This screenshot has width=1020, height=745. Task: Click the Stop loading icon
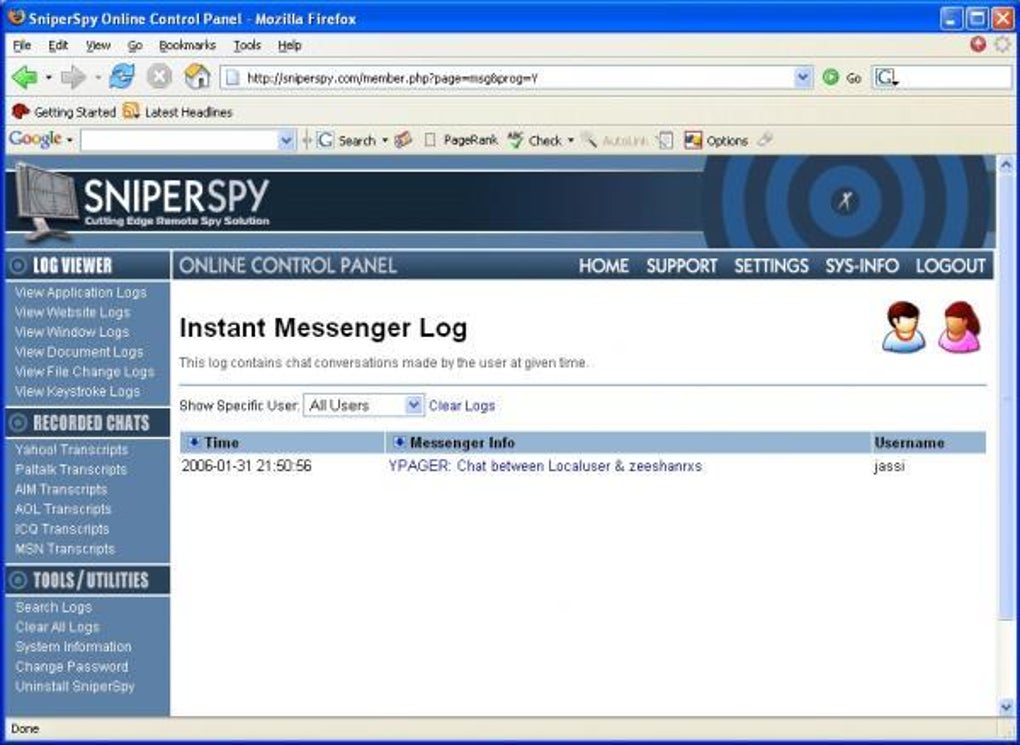[x=159, y=77]
